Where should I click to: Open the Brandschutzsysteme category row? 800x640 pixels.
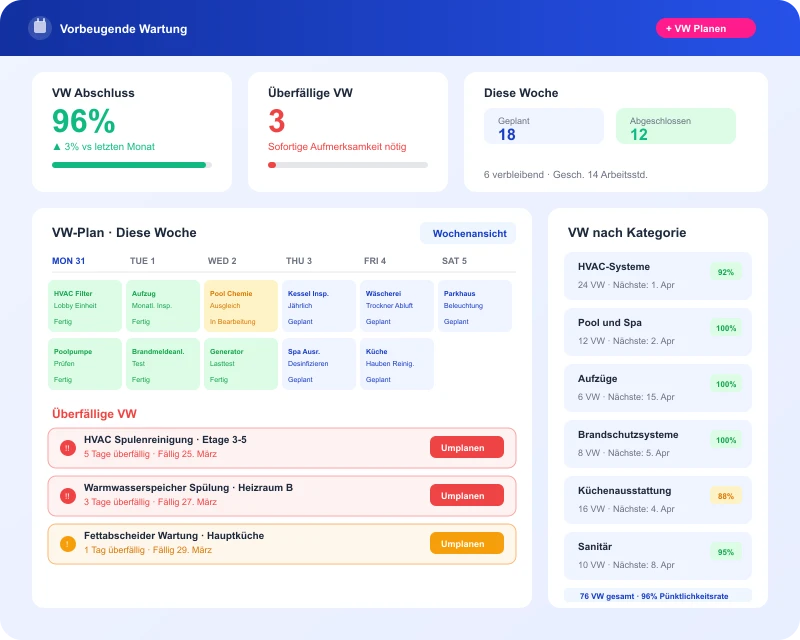click(x=658, y=444)
